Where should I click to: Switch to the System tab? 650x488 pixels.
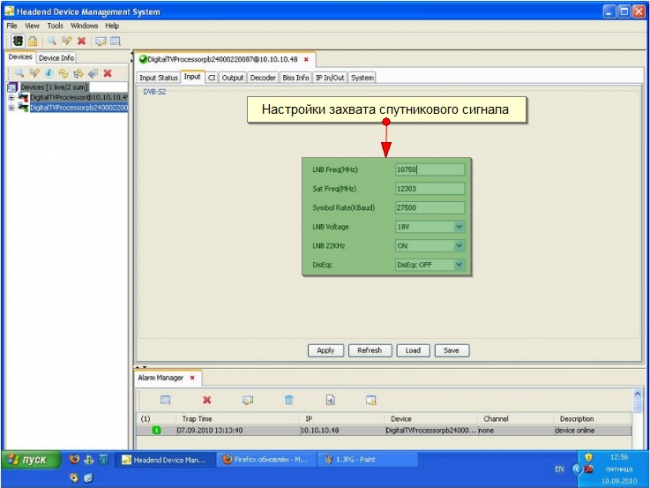pos(362,78)
